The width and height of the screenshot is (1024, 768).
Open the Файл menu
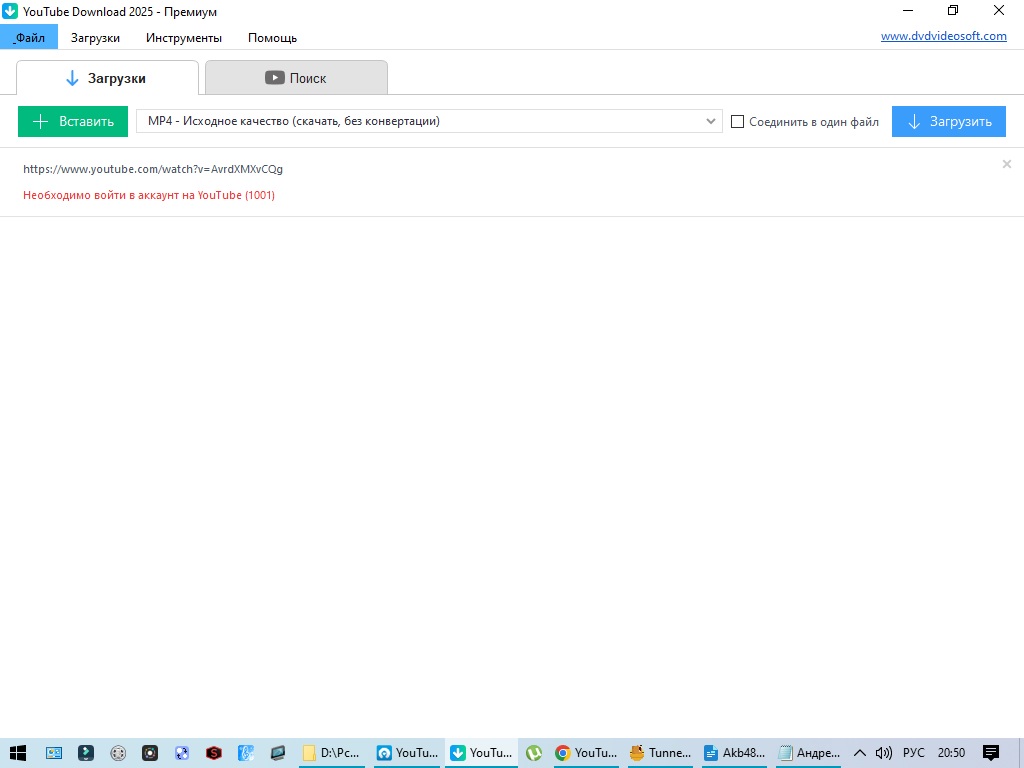29,37
